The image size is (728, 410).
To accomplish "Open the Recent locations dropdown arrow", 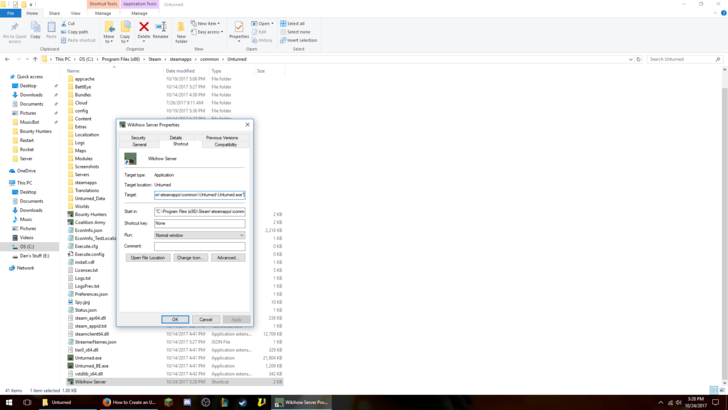I will (x=27, y=59).
